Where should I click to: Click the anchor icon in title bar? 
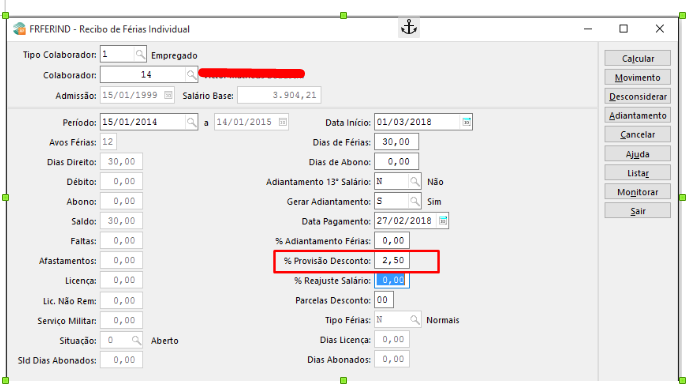tap(409, 27)
